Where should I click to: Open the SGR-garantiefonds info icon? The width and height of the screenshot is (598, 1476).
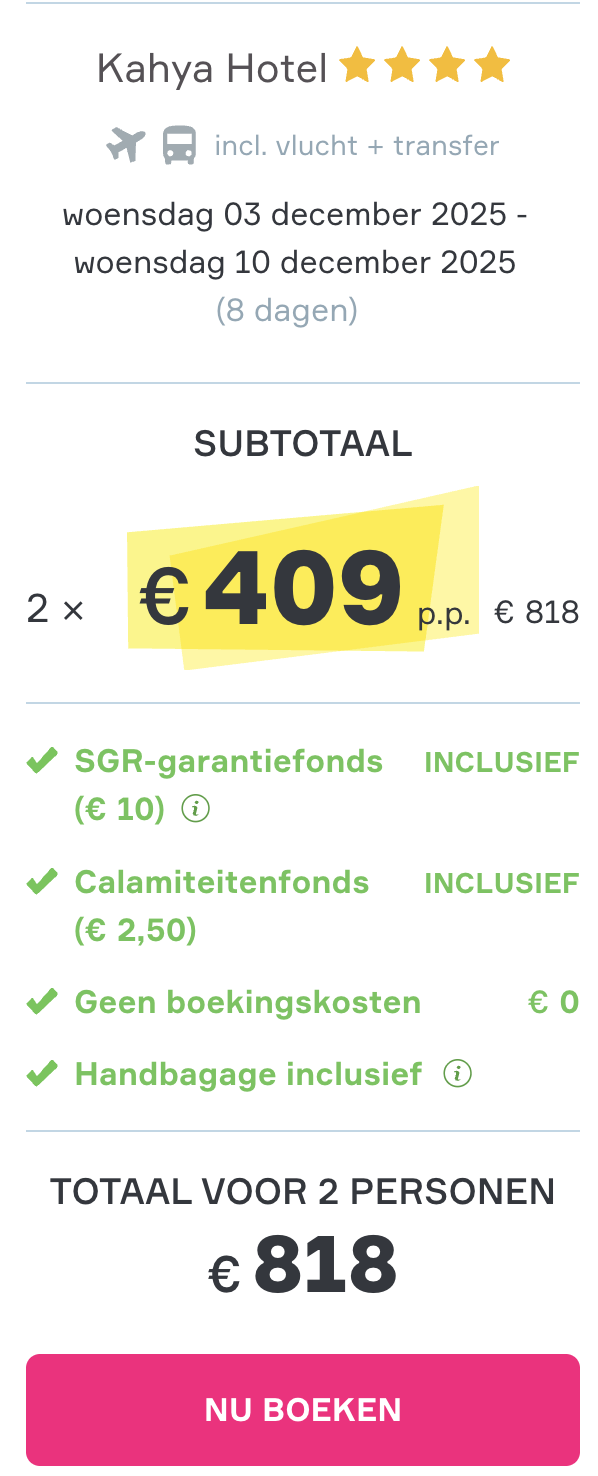(196, 808)
